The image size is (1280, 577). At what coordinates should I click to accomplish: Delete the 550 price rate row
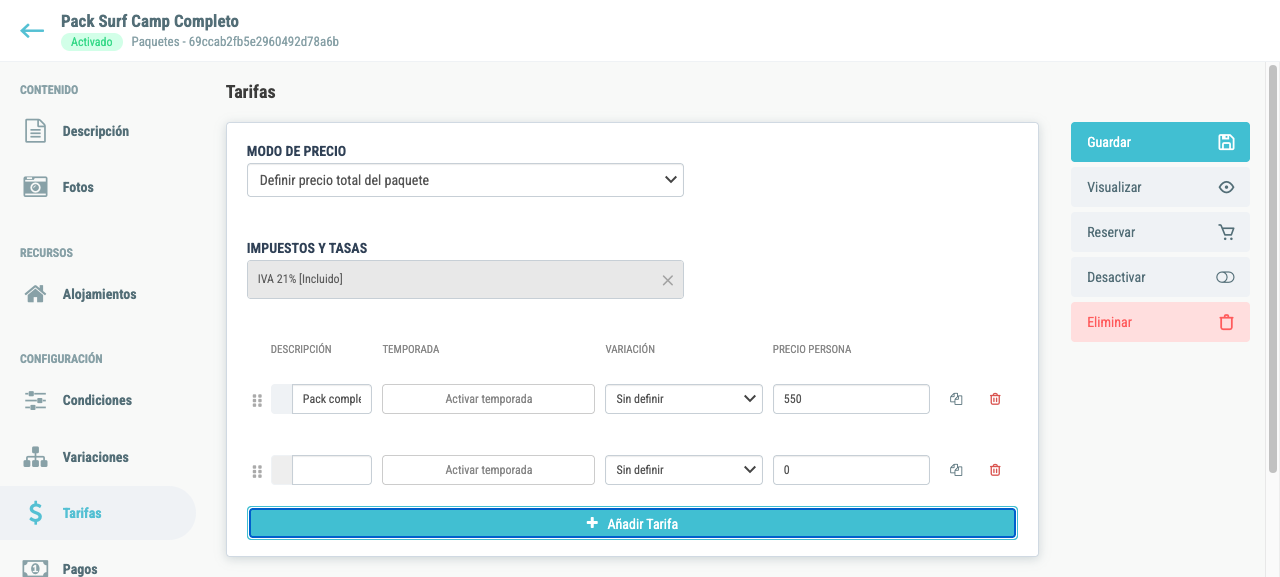click(x=995, y=399)
